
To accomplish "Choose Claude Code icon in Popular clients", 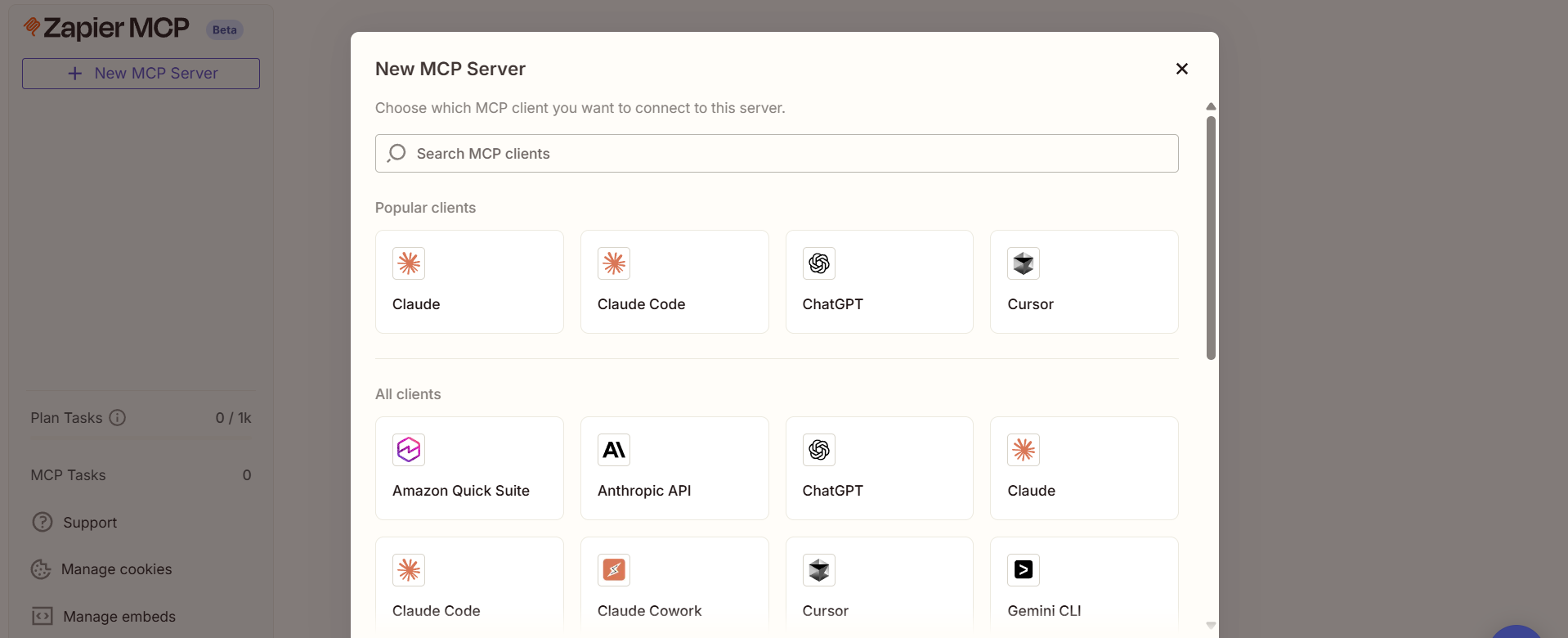I will click(x=614, y=263).
